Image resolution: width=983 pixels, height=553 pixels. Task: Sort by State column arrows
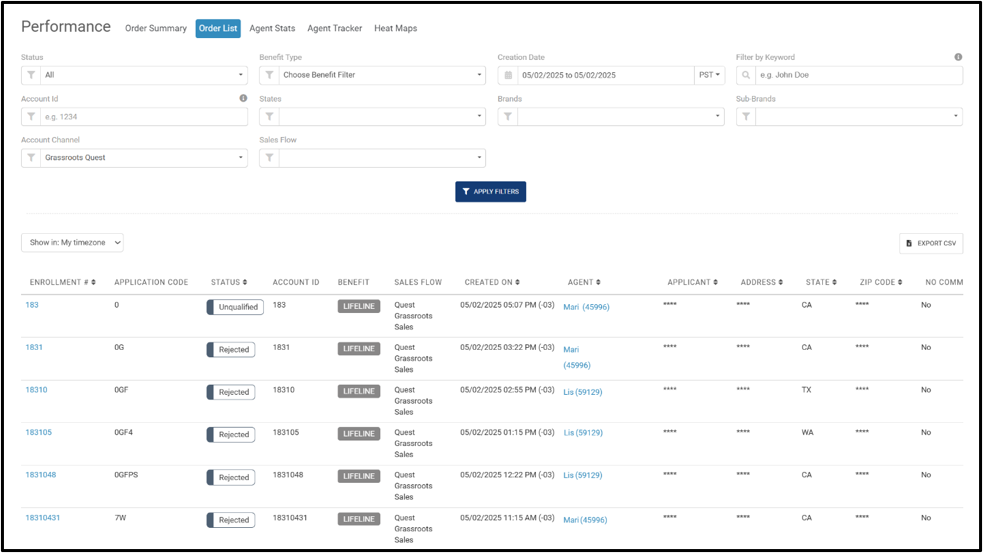coord(834,283)
